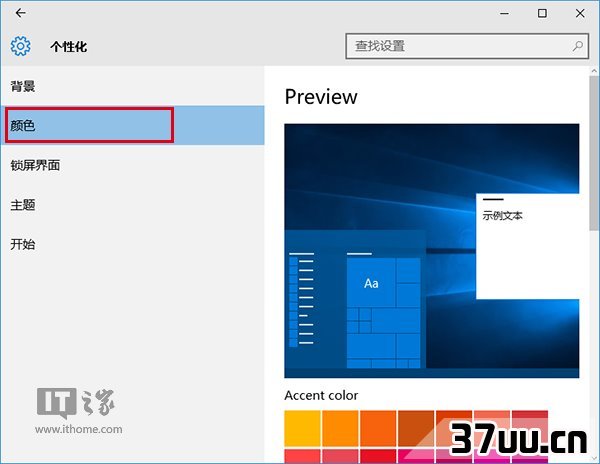Click the 个性化 page title
The image size is (600, 464).
68,47
